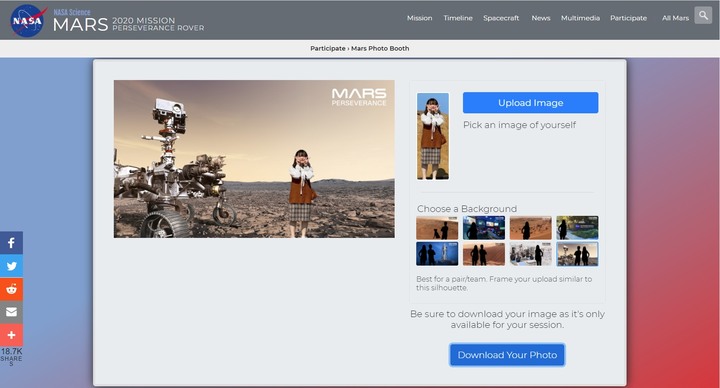720x388 pixels.
Task: Click the NASA logo
Action: [x=28, y=21]
